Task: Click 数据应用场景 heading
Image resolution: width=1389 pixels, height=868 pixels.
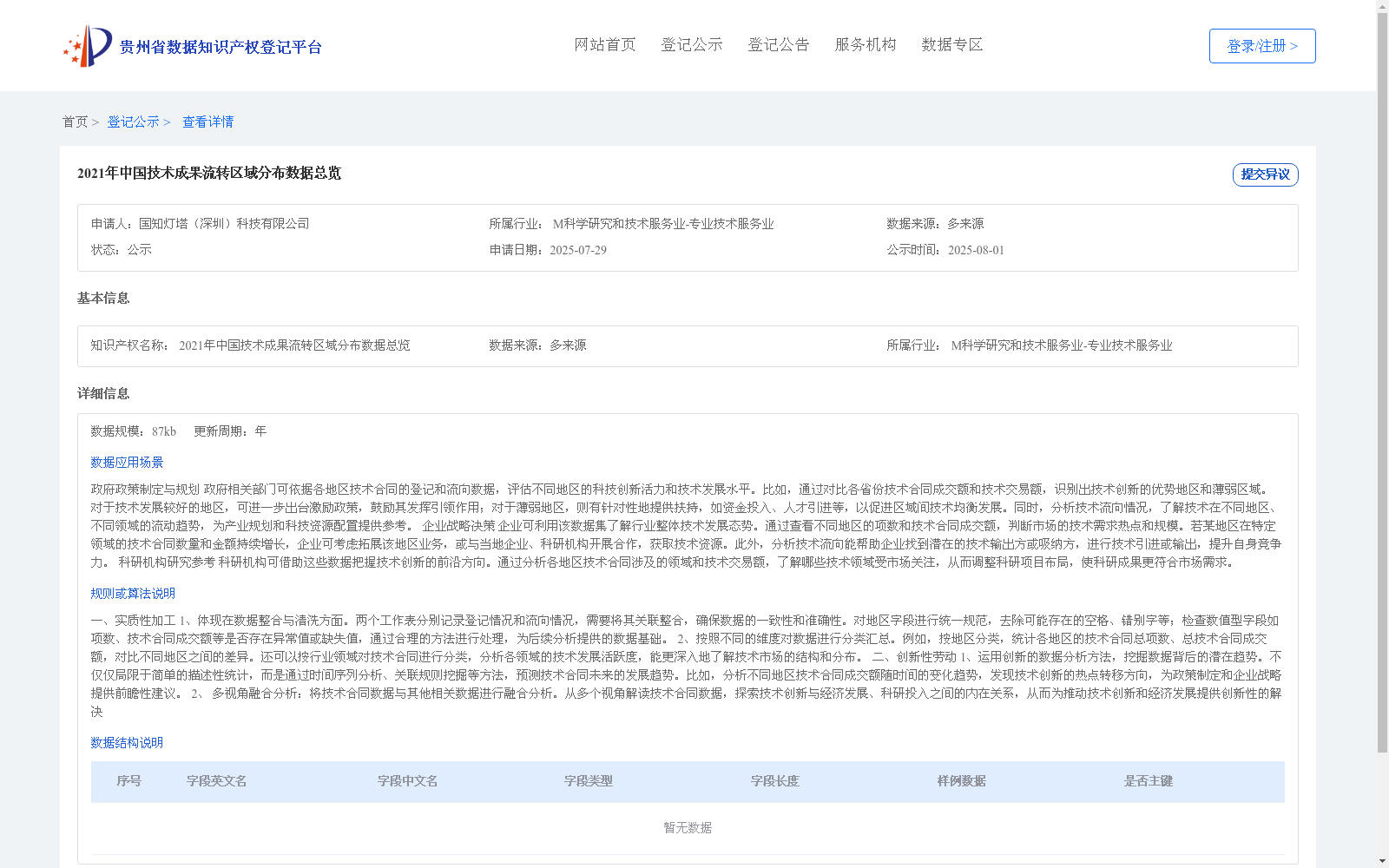Action: tap(127, 463)
